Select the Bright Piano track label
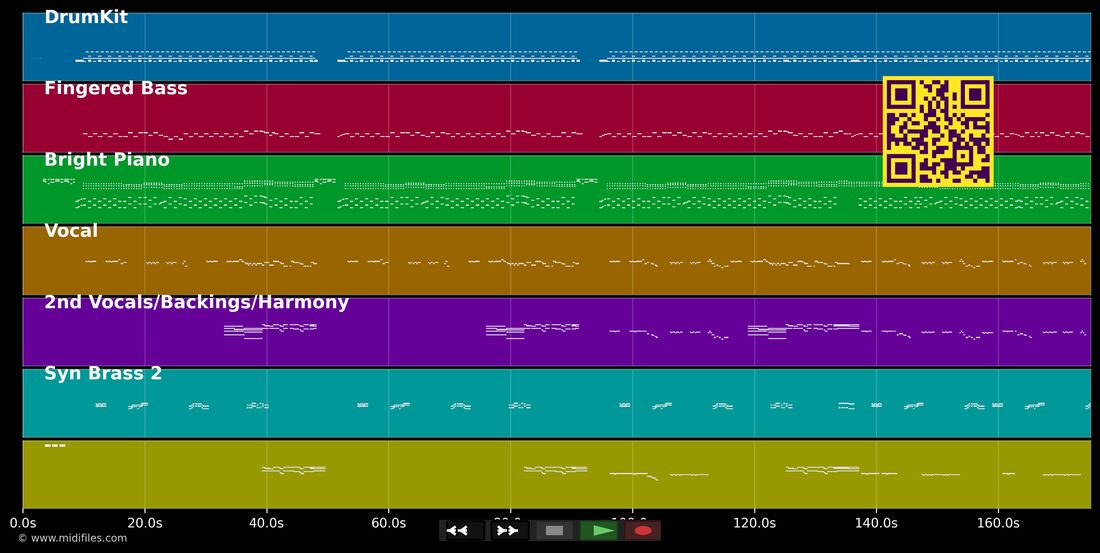Image resolution: width=1100 pixels, height=553 pixels. (107, 160)
